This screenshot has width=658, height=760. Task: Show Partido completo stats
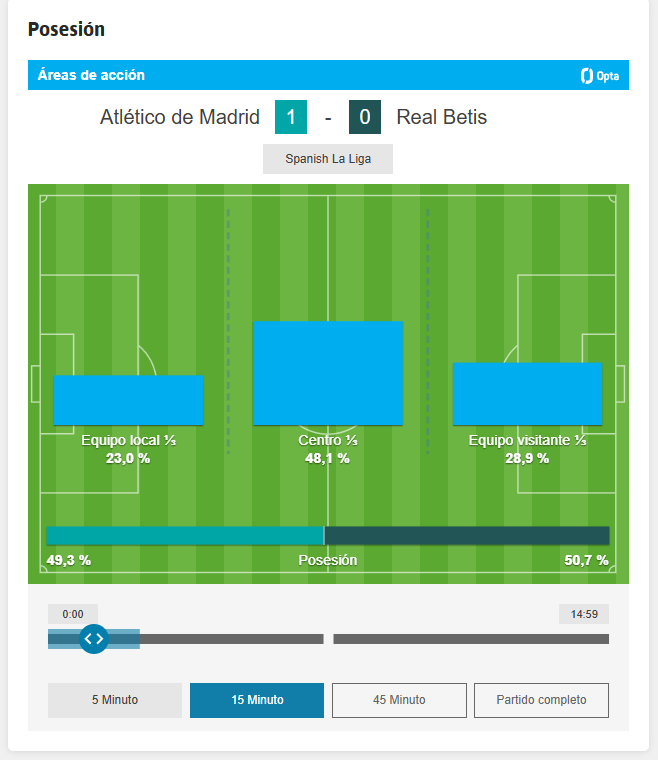[x=541, y=700]
